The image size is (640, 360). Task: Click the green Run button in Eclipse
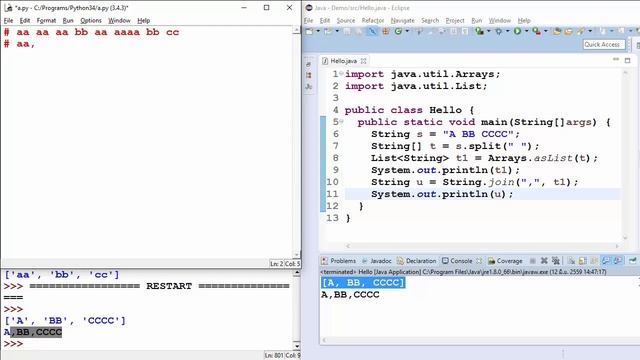point(518,31)
